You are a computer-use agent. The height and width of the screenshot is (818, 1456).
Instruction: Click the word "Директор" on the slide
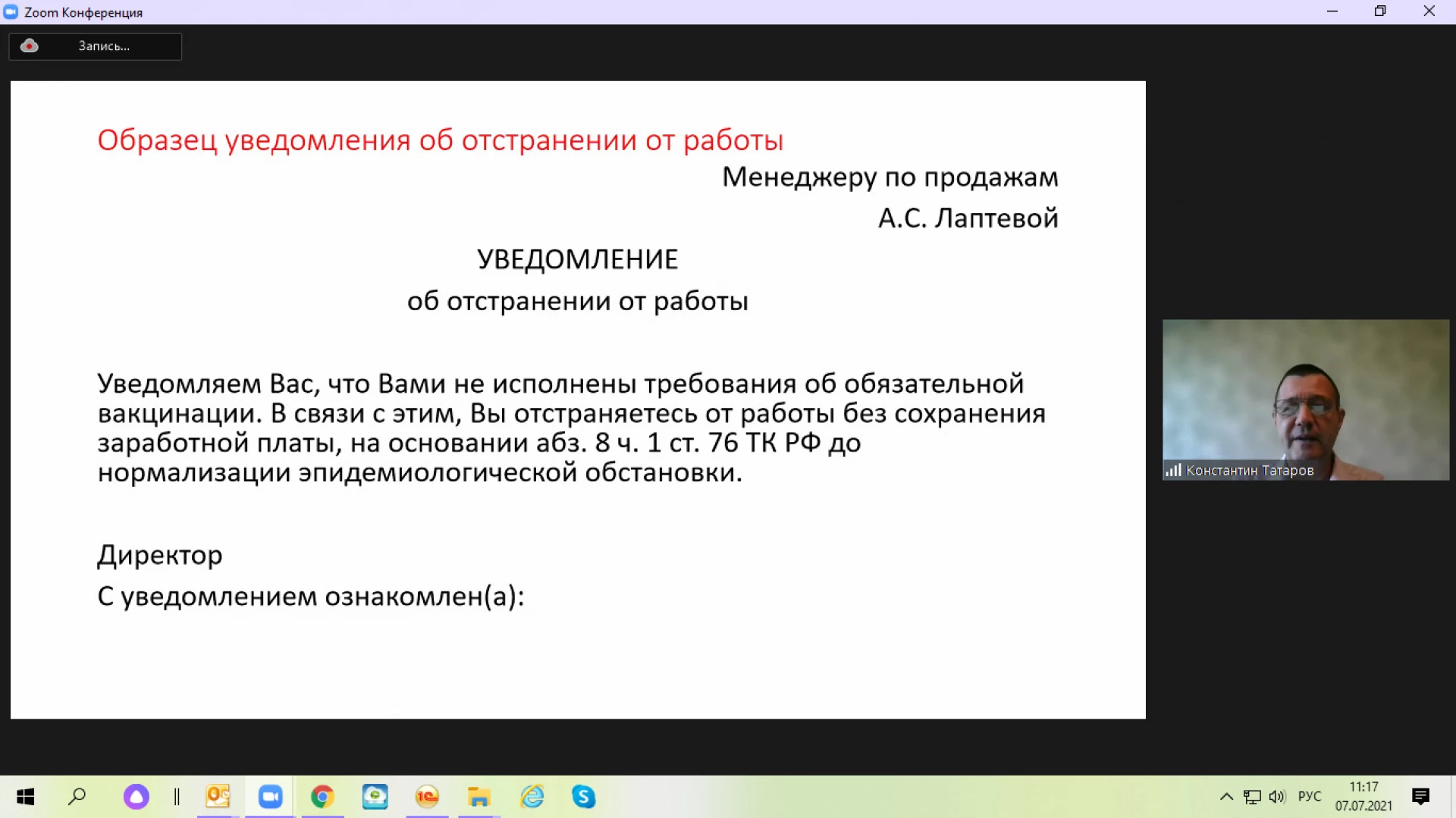160,555
